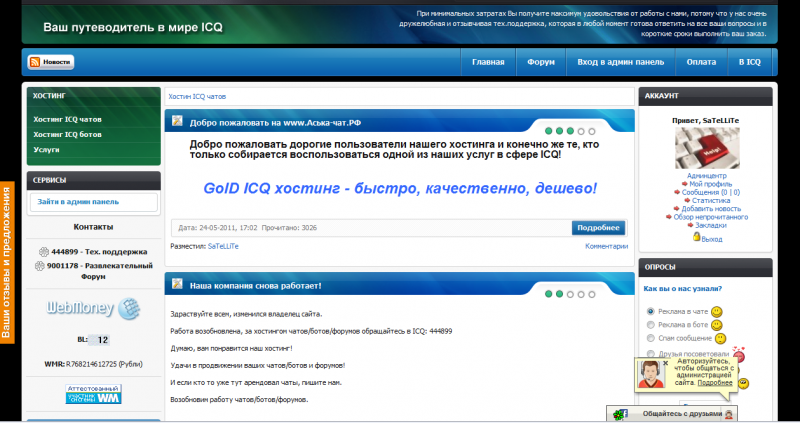Image resolution: width=800 pixels, height=423 pixels.
Task: Open Оплата in the top navigation
Action: pyautogui.click(x=701, y=62)
